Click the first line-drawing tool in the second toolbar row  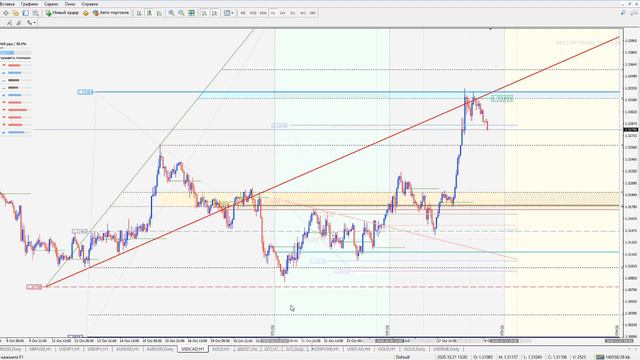click(9, 23)
